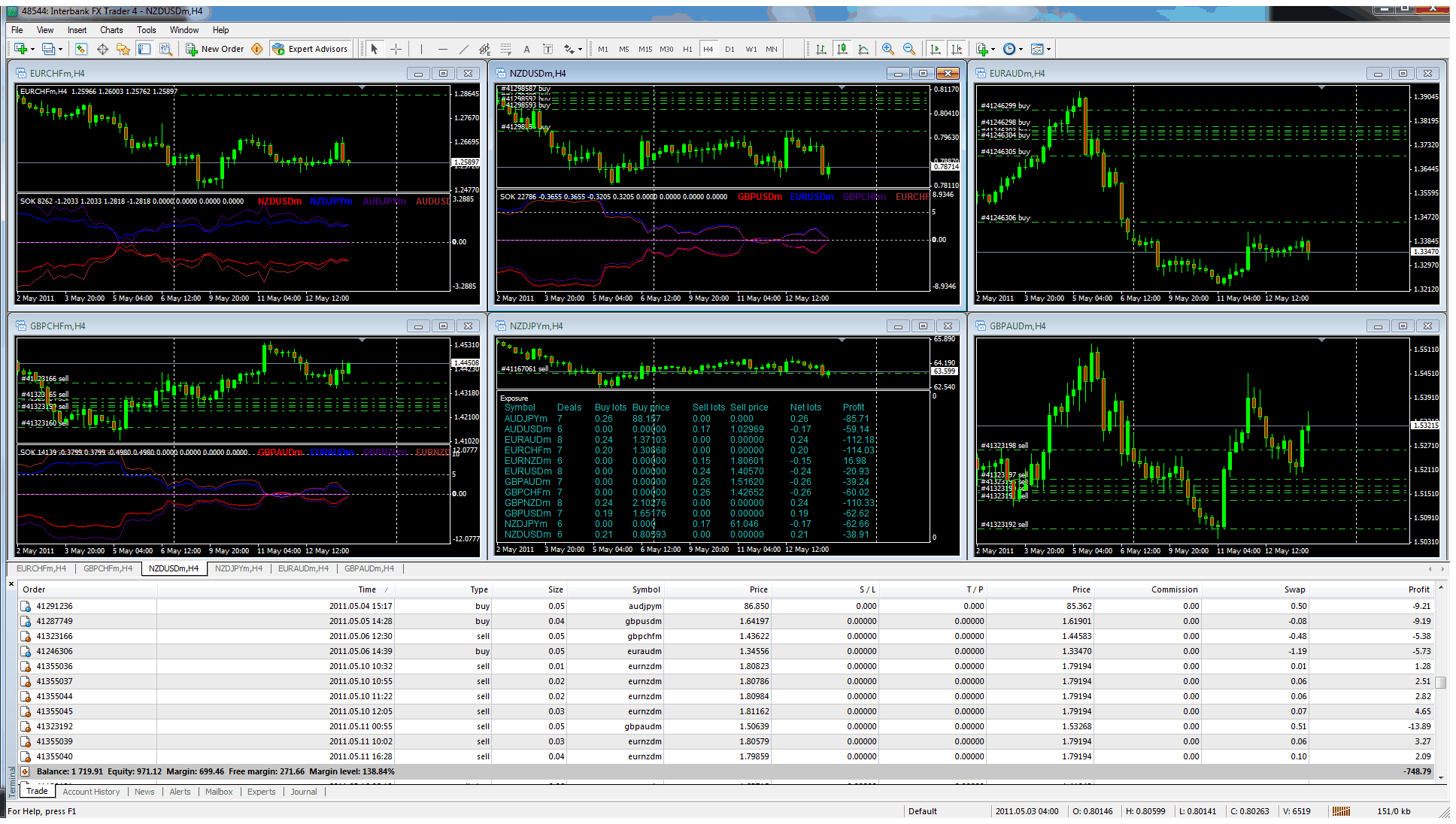
Task: Select order 41323192 gbpaudm row
Action: coord(726,726)
